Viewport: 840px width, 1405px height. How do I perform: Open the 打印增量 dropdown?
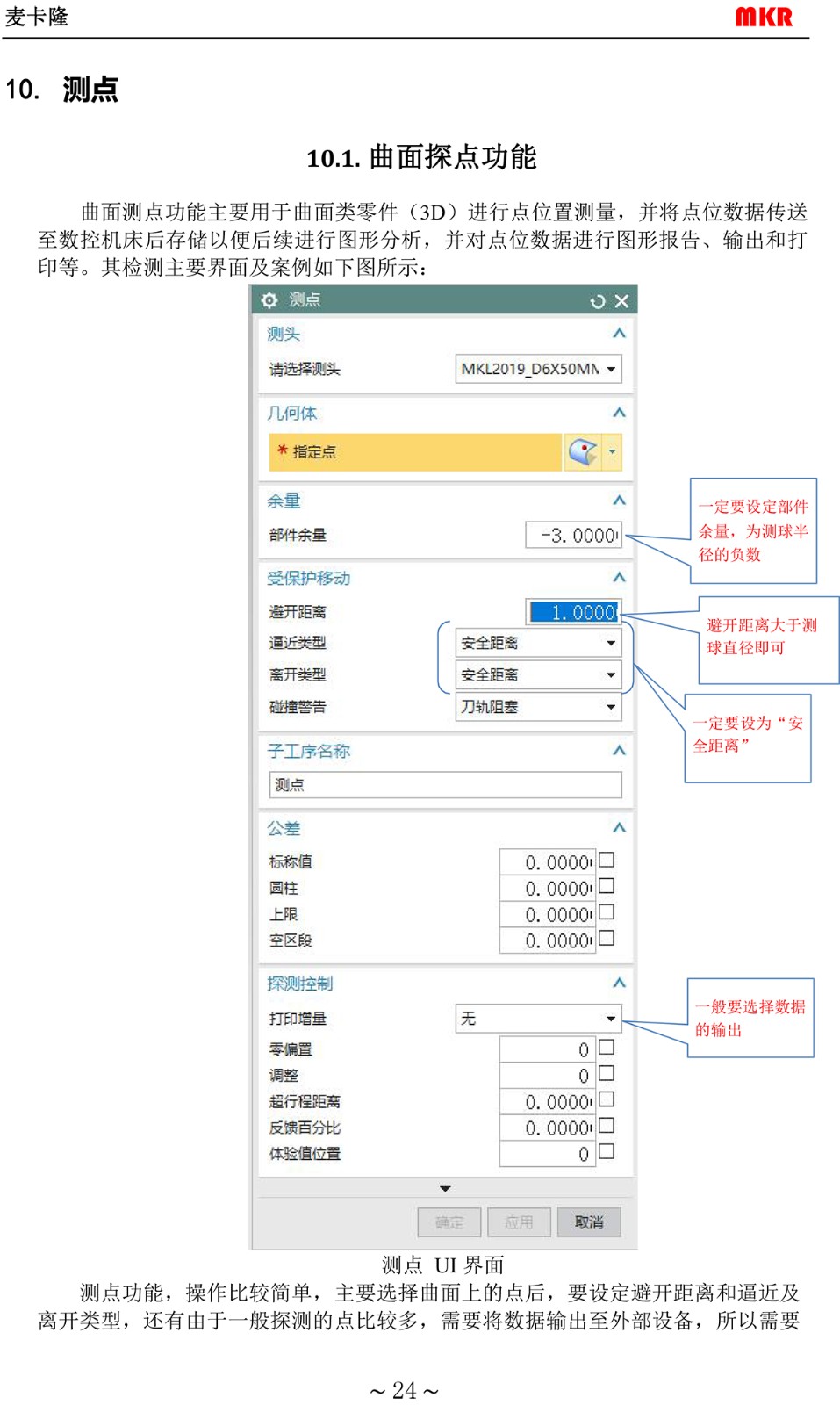pyautogui.click(x=538, y=1019)
